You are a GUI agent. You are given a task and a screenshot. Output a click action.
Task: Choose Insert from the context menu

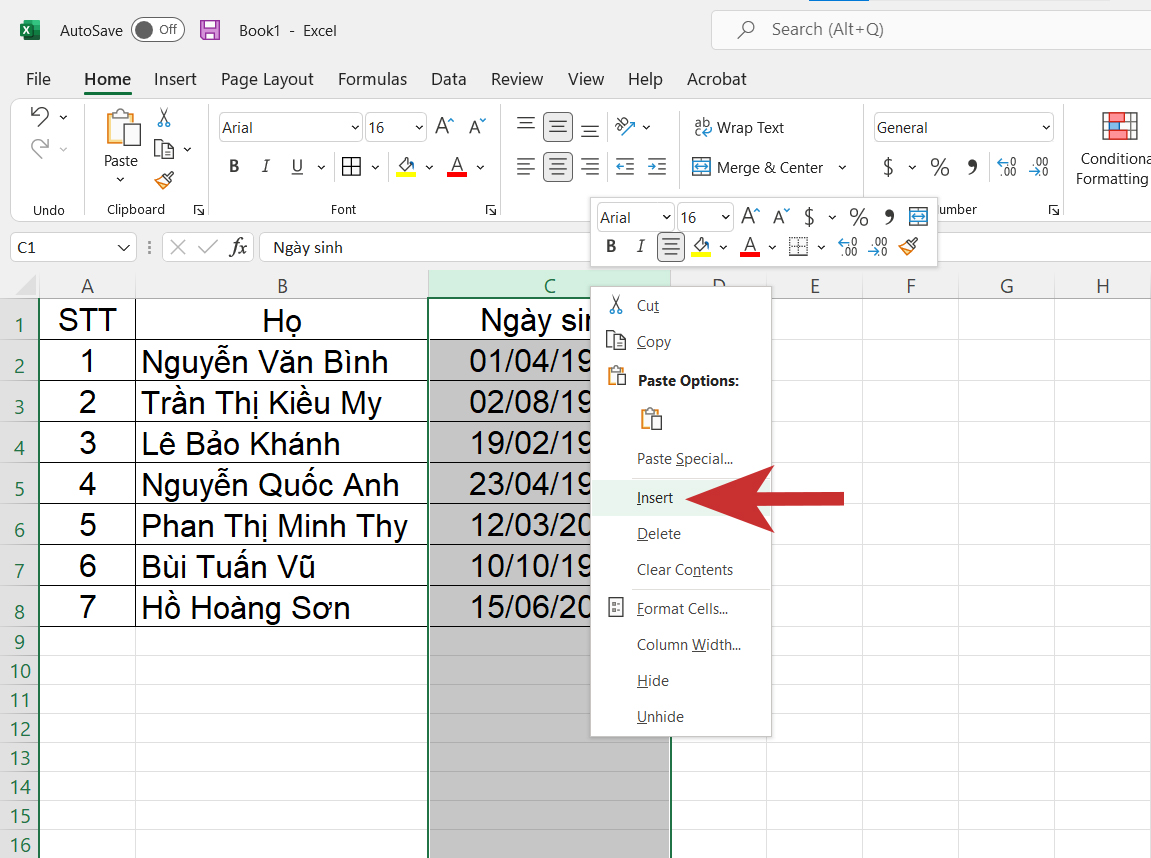[655, 497]
